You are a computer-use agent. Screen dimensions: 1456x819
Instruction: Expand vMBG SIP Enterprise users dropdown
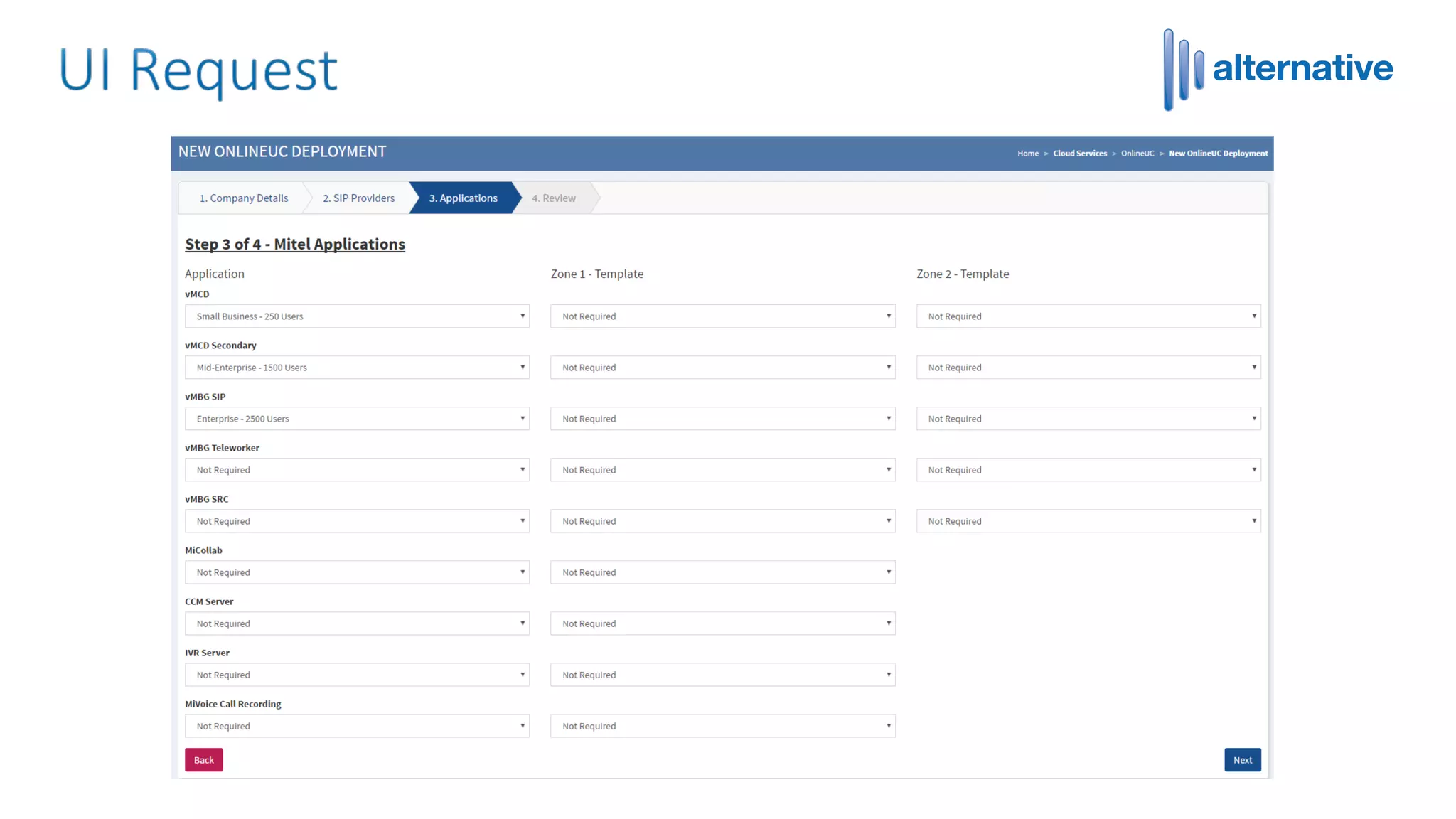pyautogui.click(x=357, y=419)
